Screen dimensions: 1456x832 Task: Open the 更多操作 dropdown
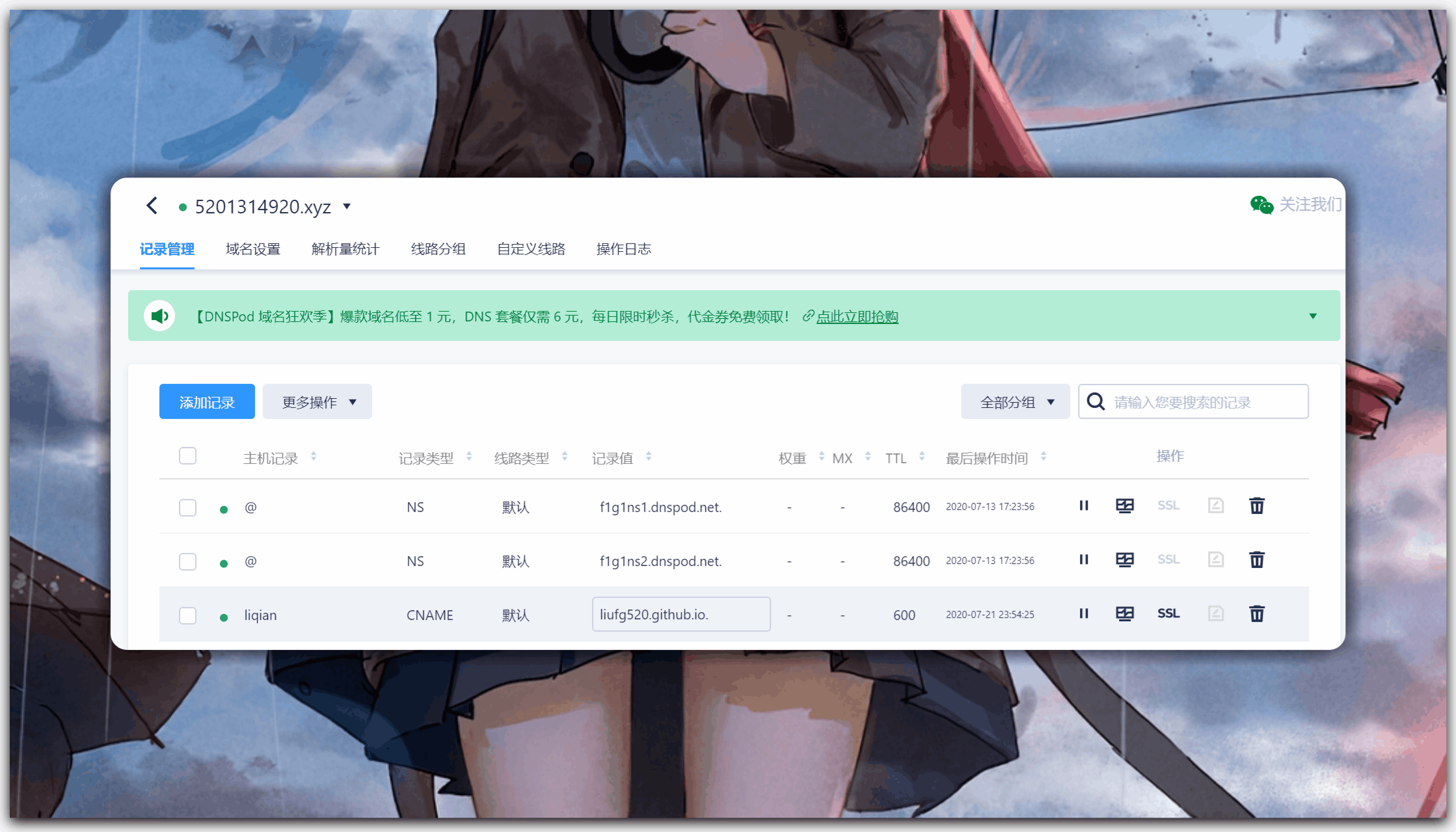[x=317, y=401]
